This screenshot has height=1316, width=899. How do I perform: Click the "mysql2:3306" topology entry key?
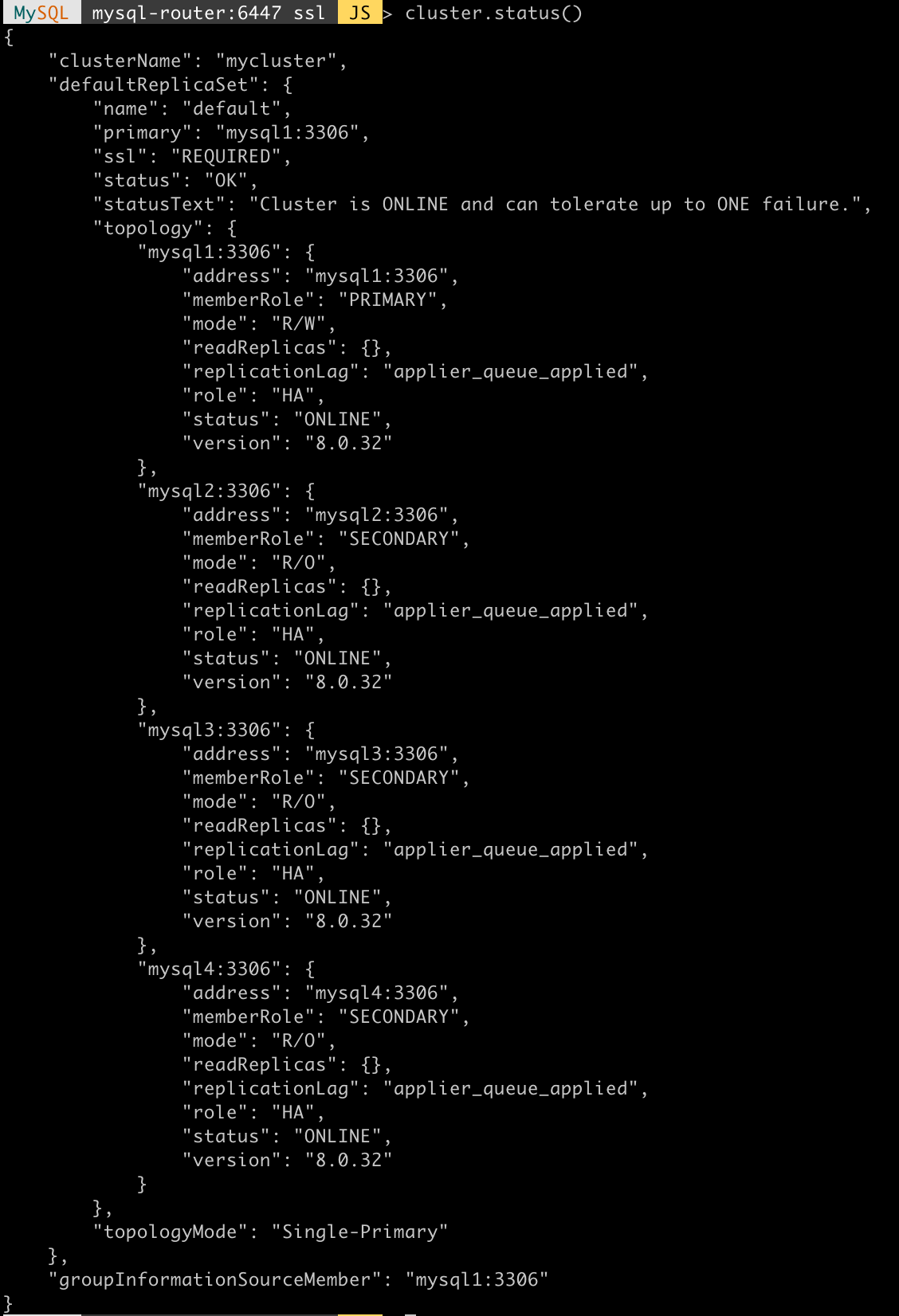(x=210, y=492)
